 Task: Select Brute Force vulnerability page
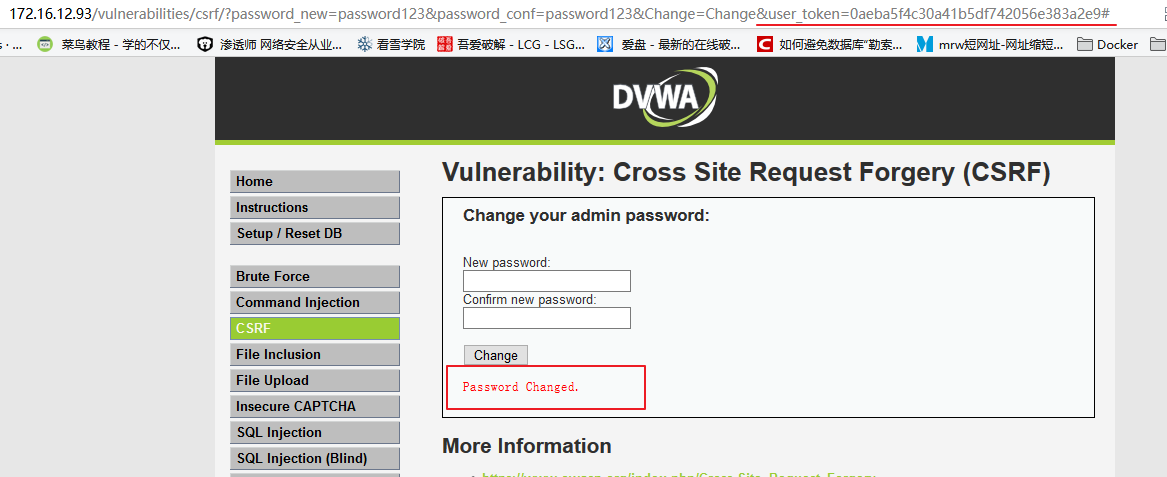(314, 276)
